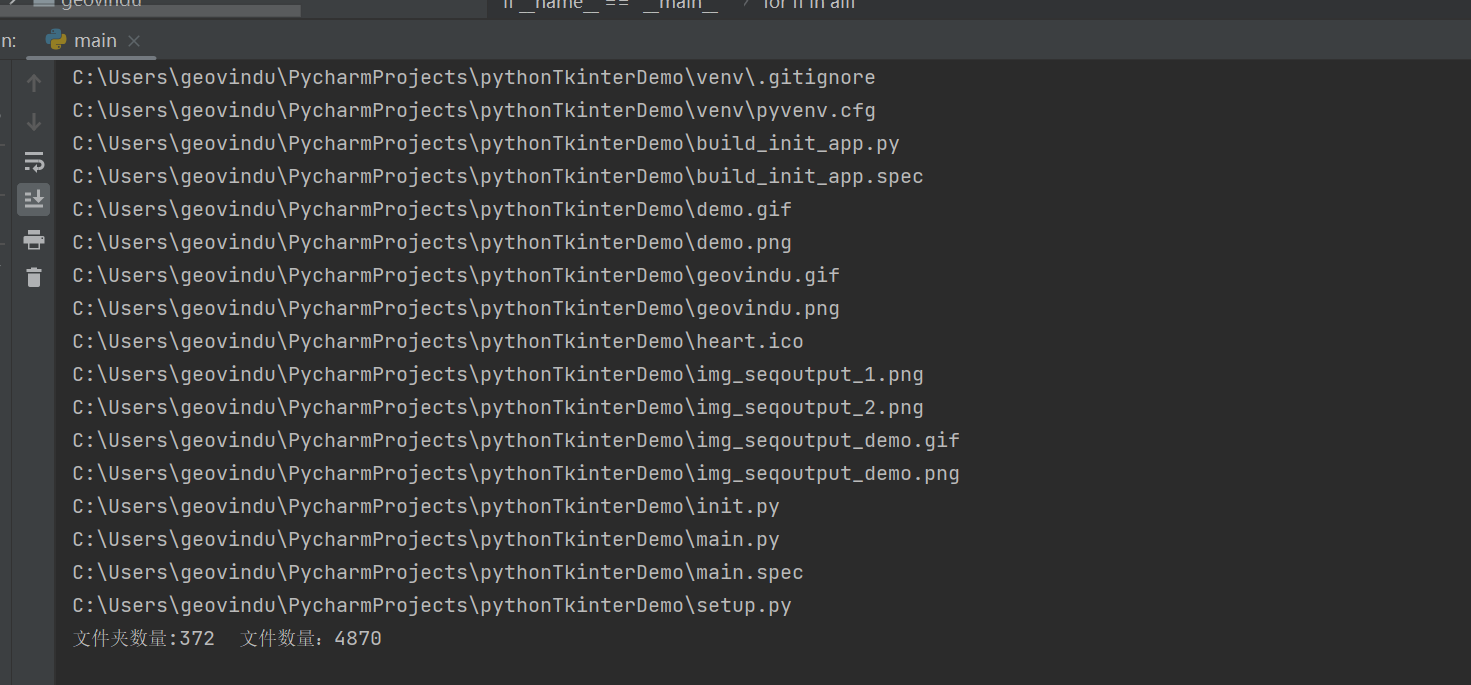The image size is (1471, 685).
Task: Click the up the stack trace arrow
Action: point(34,83)
